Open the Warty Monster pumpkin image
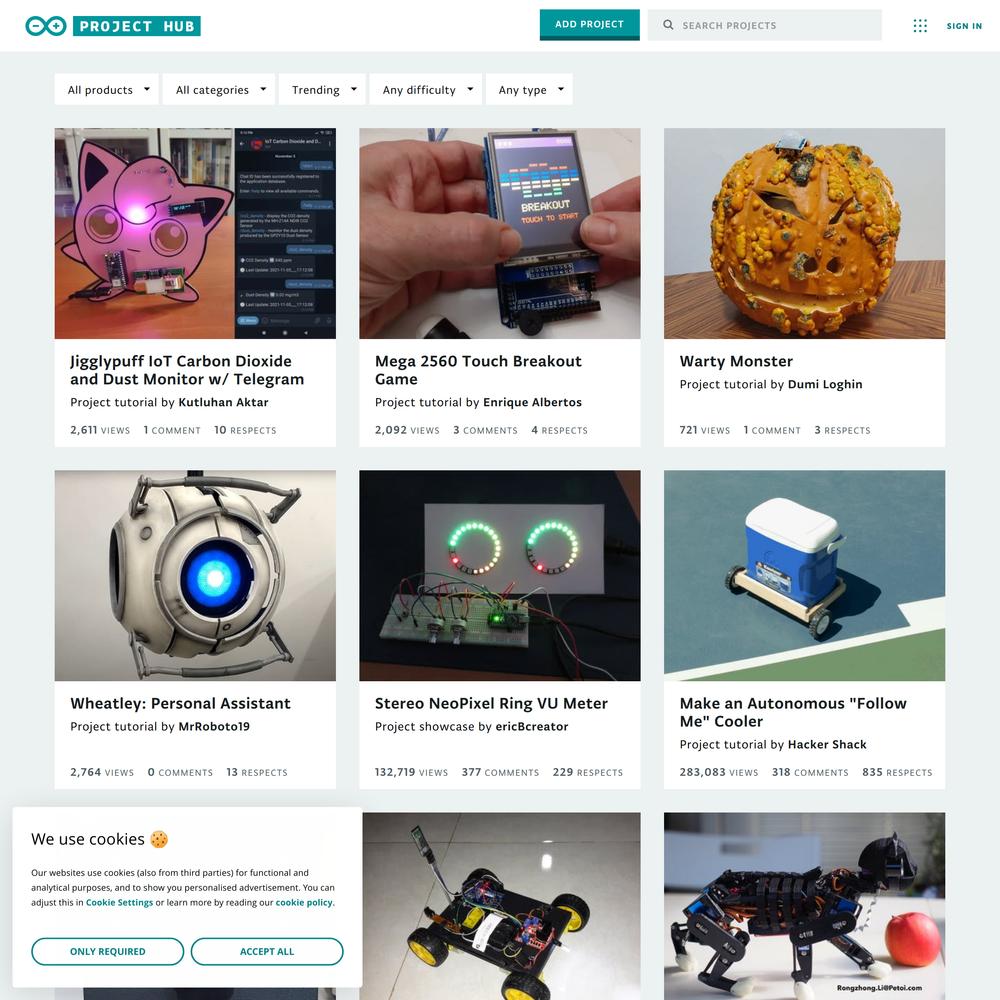 [804, 233]
